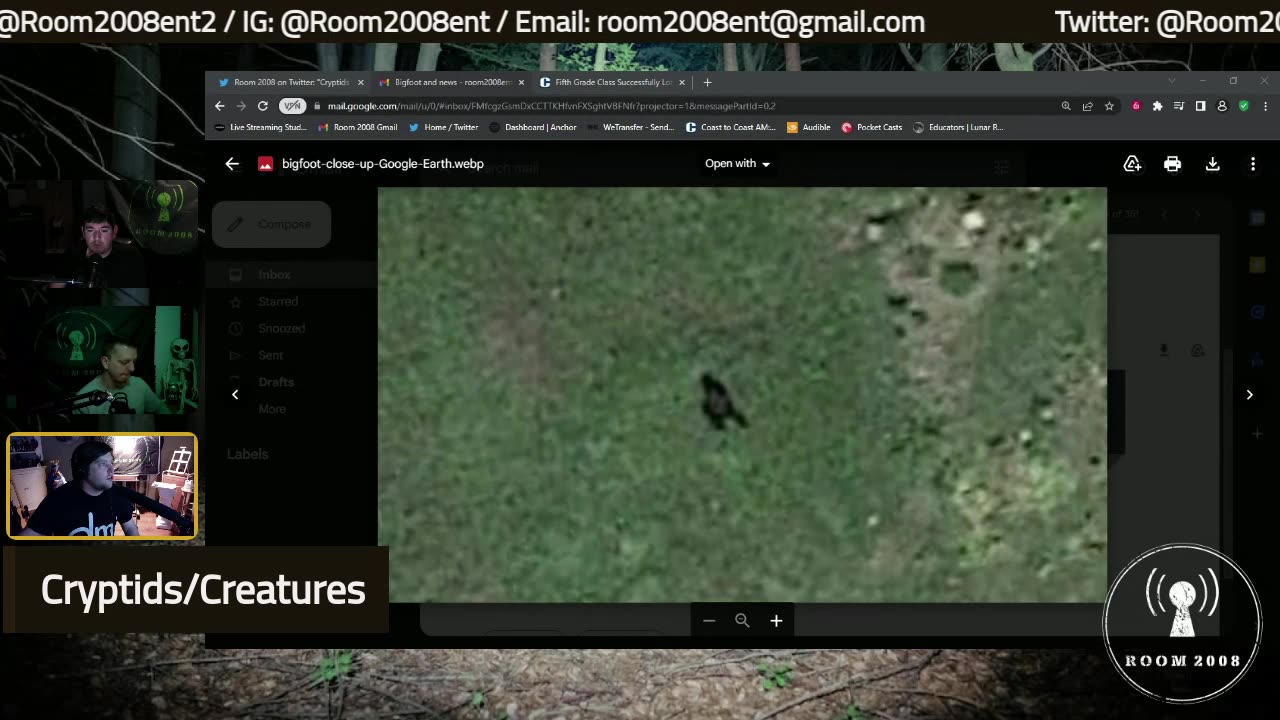
Task: Zoom out of the image
Action: point(709,621)
